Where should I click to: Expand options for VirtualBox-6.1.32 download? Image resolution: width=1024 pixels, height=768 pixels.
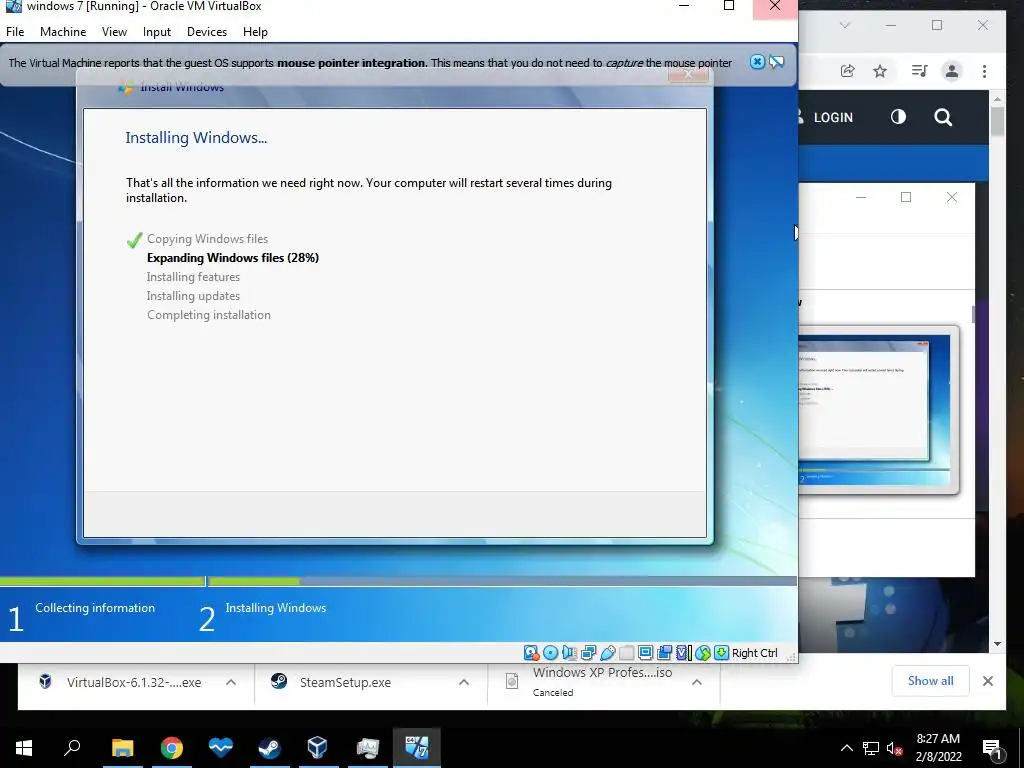(231, 682)
